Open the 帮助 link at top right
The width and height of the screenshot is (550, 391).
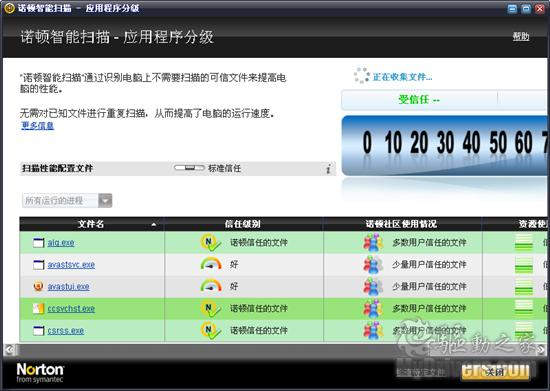point(521,36)
